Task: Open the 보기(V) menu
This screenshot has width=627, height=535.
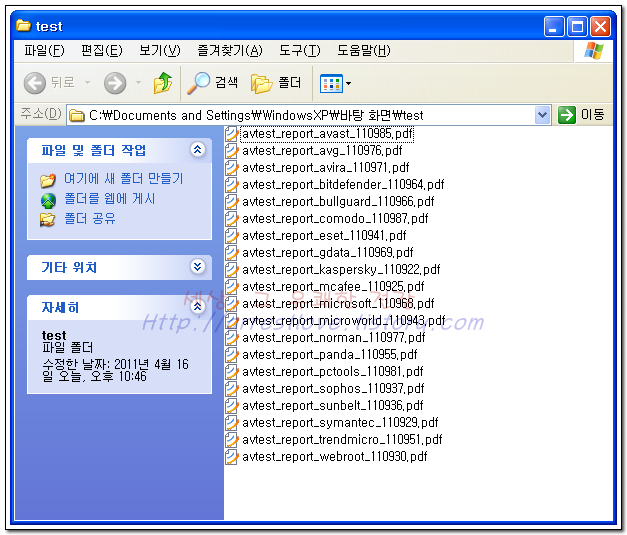Action: click(x=160, y=51)
